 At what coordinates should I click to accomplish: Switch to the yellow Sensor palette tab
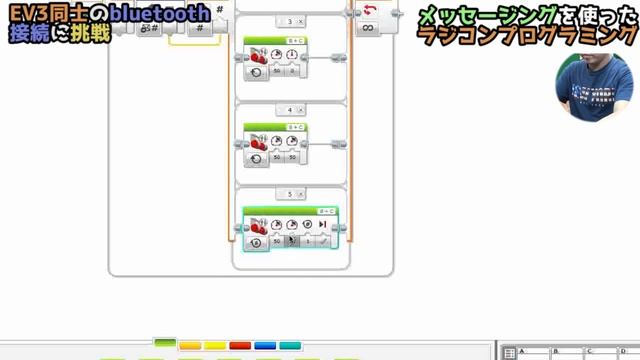point(215,346)
